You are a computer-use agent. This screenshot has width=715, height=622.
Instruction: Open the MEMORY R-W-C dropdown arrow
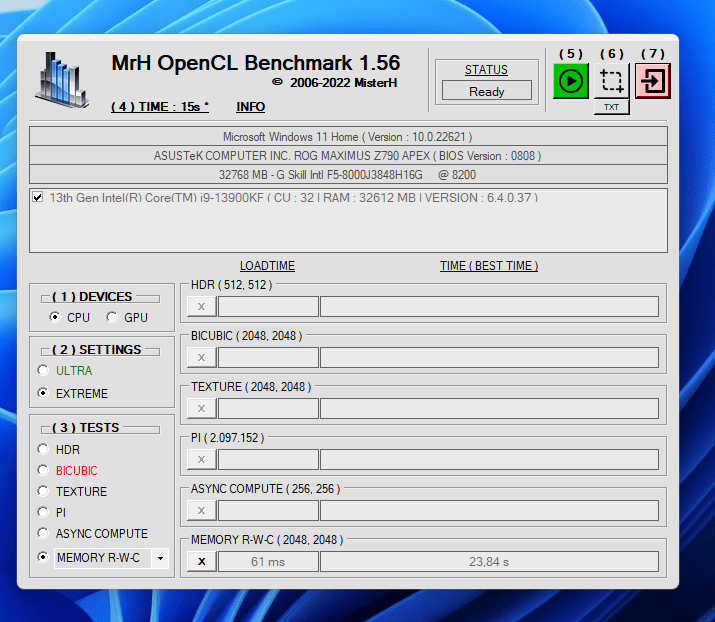coord(160,558)
